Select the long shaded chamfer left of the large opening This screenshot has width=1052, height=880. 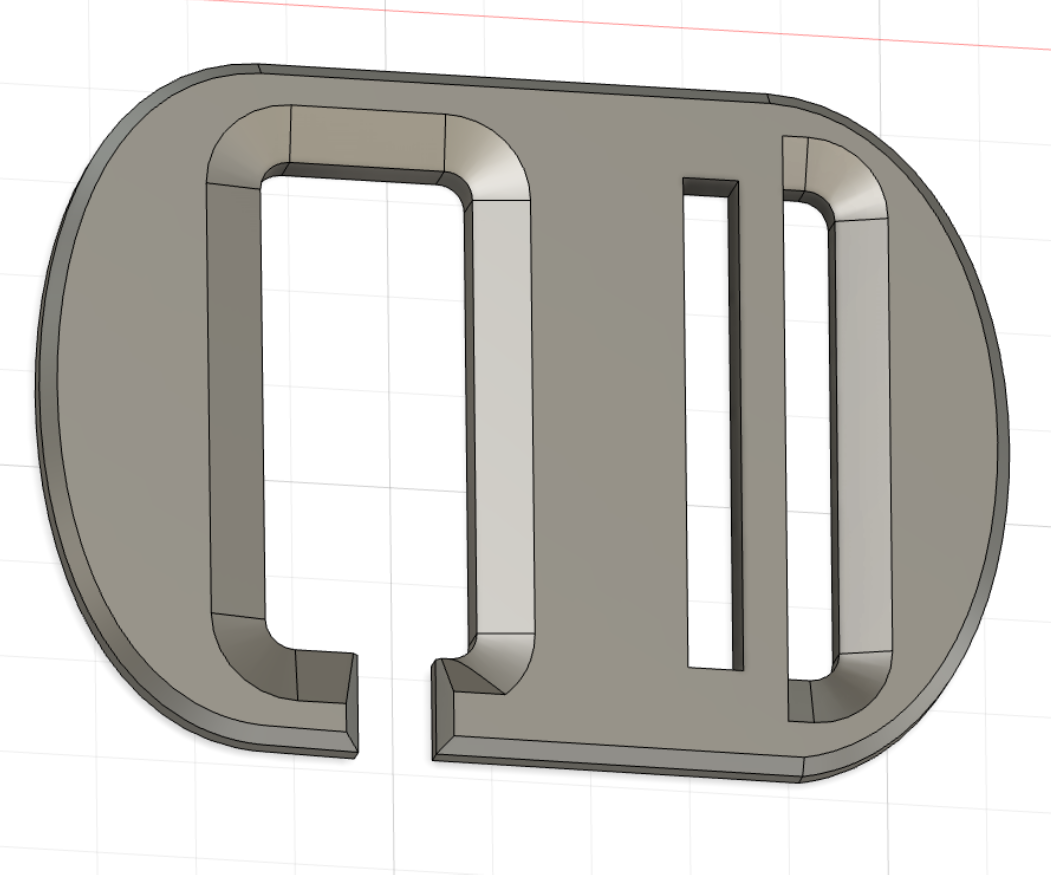tap(235, 402)
